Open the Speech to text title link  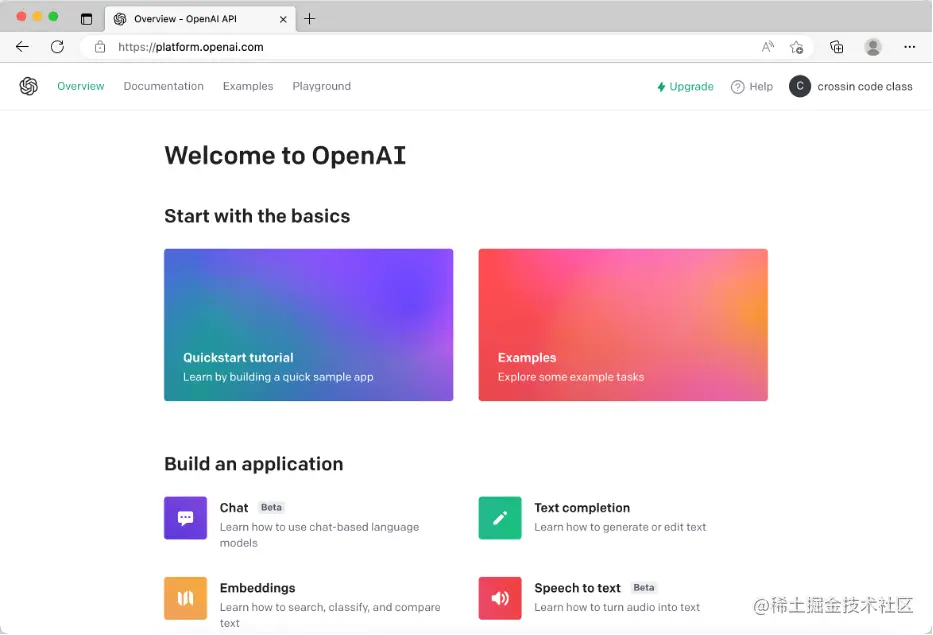[x=577, y=588]
